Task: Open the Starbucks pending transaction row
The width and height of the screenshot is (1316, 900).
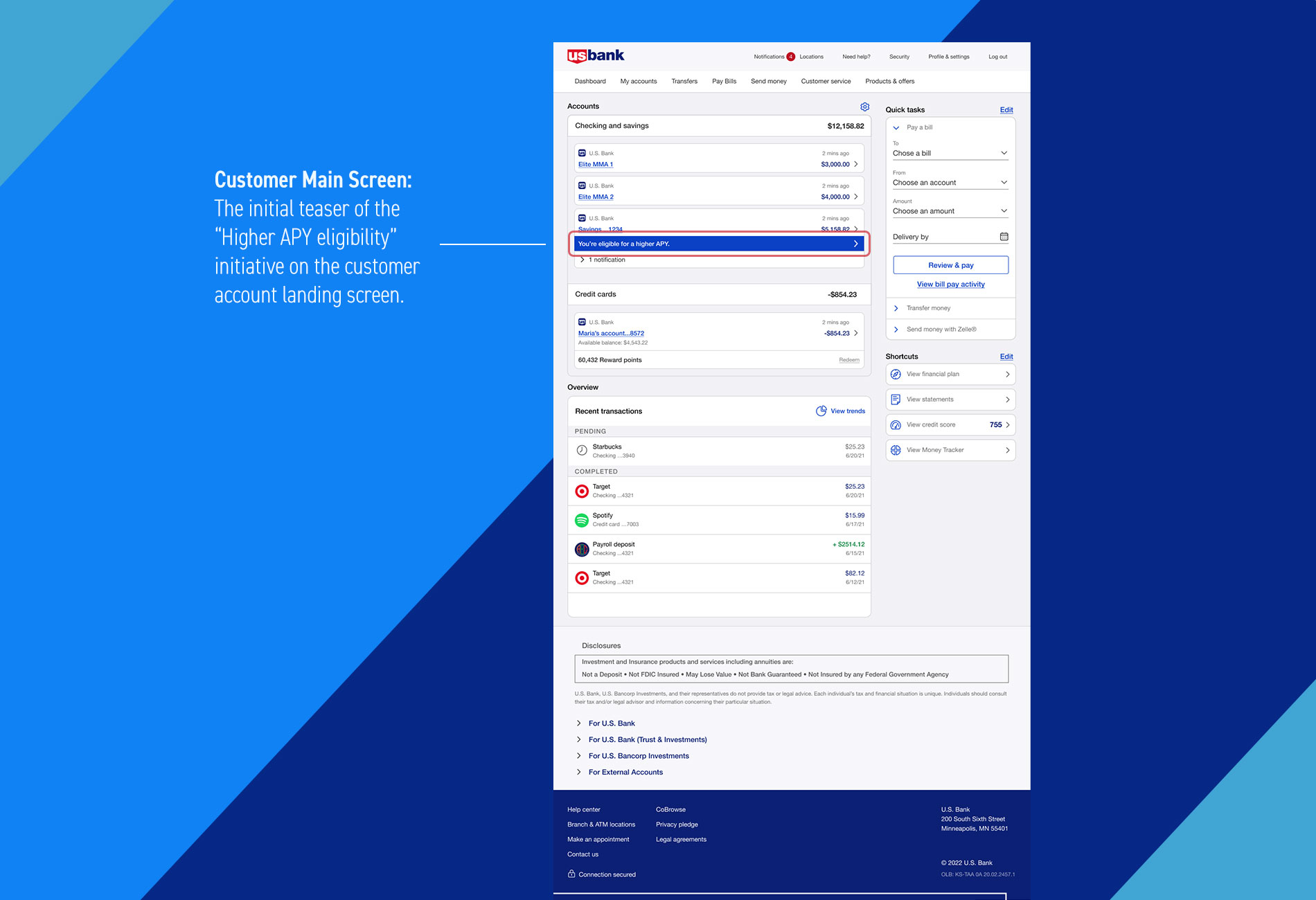Action: [719, 451]
